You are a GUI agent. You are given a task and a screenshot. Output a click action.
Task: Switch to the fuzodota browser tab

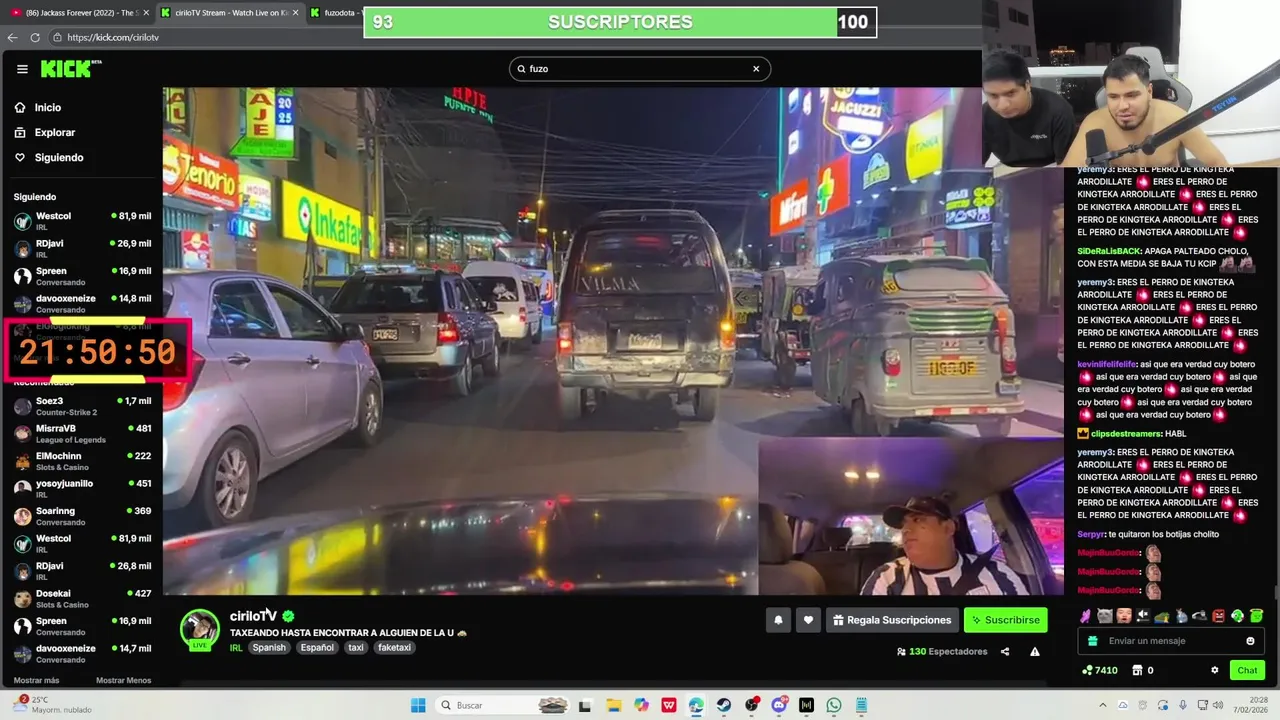click(335, 13)
